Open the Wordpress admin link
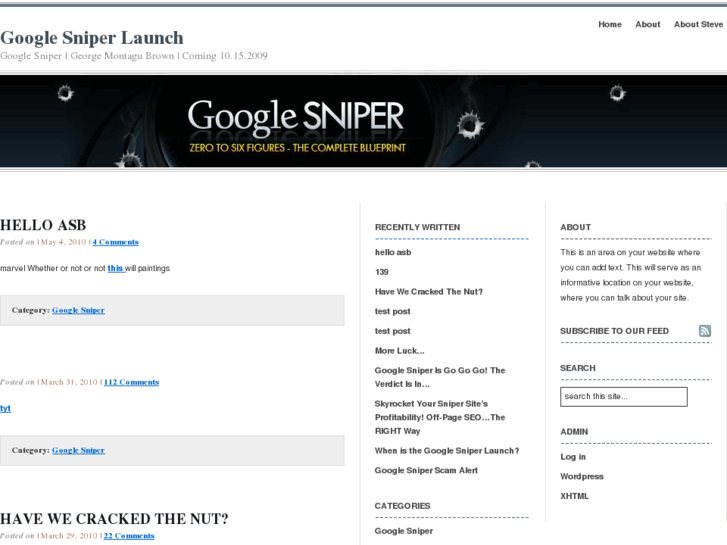The height and width of the screenshot is (545, 727). (x=582, y=476)
